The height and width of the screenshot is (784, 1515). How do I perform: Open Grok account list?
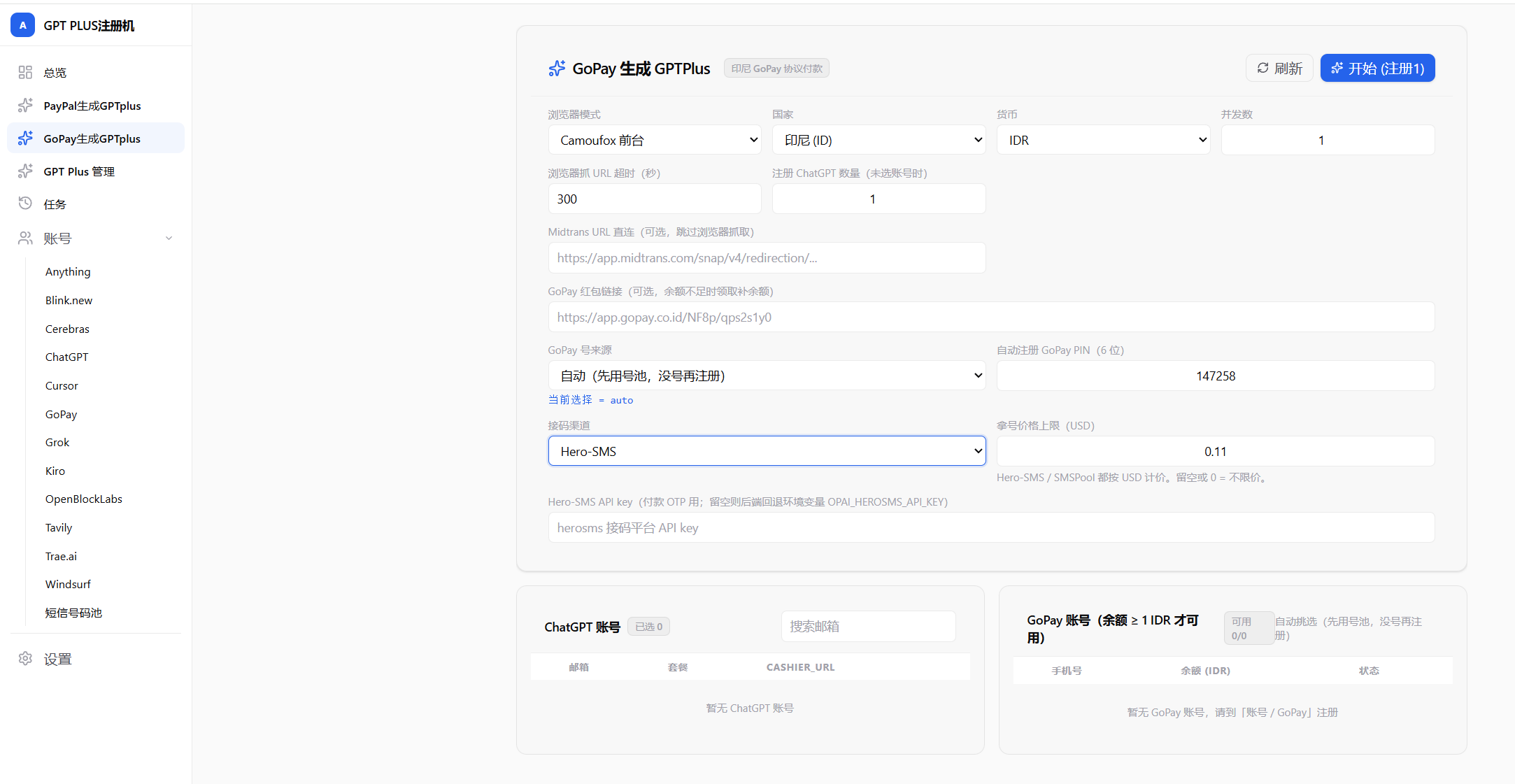[57, 442]
